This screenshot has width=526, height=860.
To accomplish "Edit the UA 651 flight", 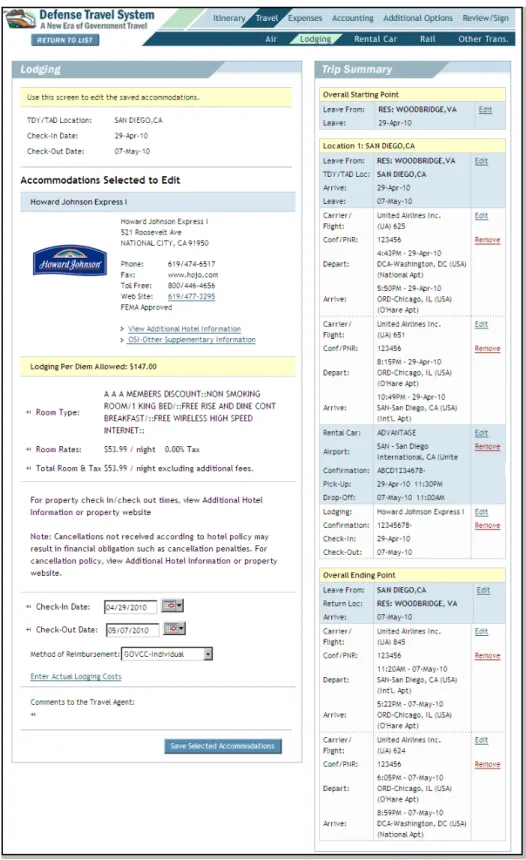I will (x=481, y=324).
